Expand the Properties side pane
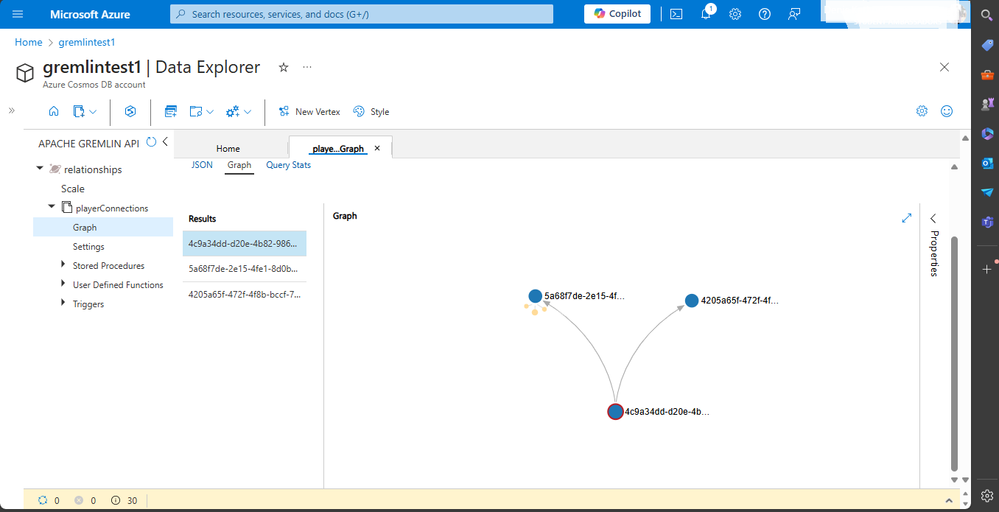 [x=933, y=218]
